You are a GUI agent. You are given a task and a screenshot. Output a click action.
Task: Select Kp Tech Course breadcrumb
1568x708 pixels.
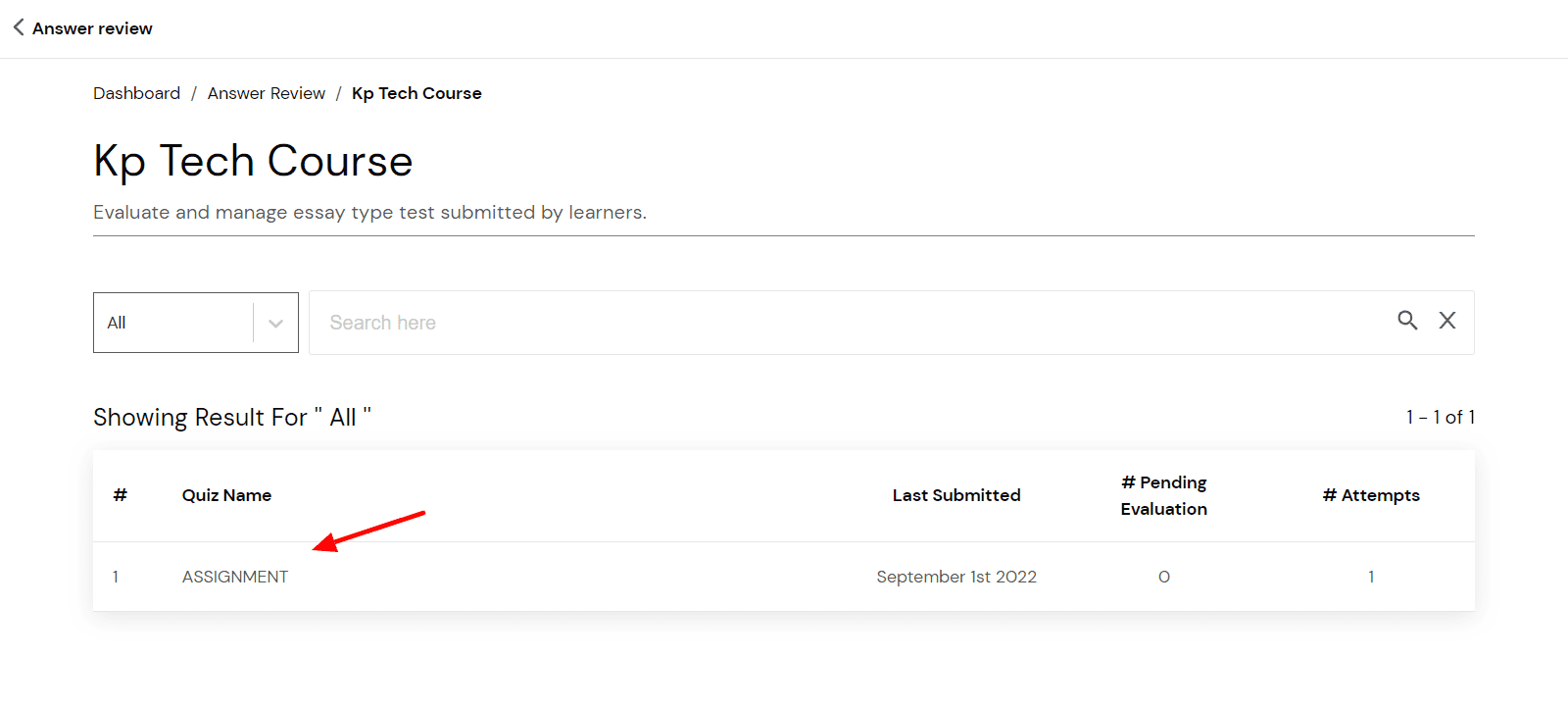(x=416, y=93)
